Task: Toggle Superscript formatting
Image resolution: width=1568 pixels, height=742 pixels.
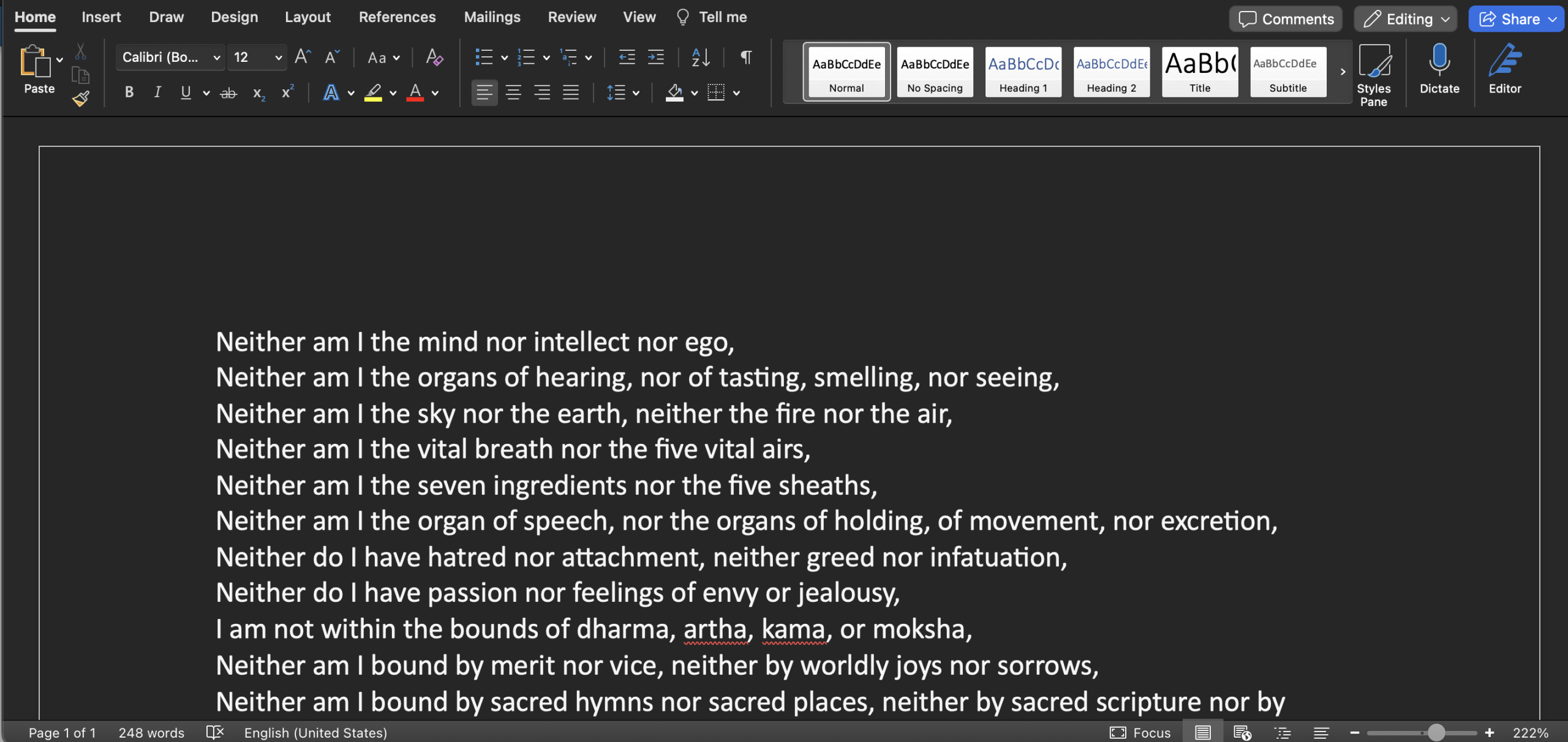Action: point(287,92)
